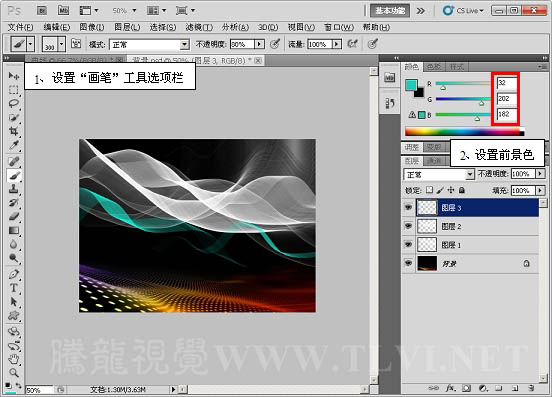Click the color spectrum ramp
Image resolution: width=552 pixels, height=397 pixels.
click(464, 132)
